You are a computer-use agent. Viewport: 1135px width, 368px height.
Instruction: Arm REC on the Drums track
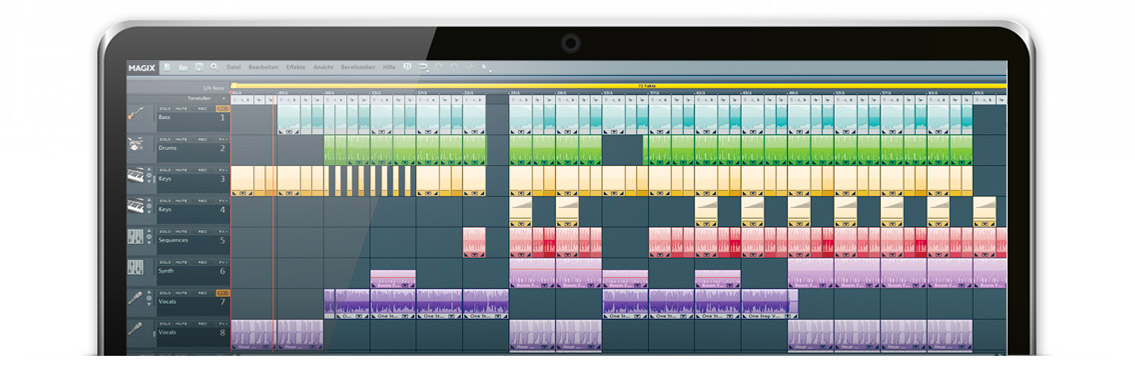click(x=202, y=139)
